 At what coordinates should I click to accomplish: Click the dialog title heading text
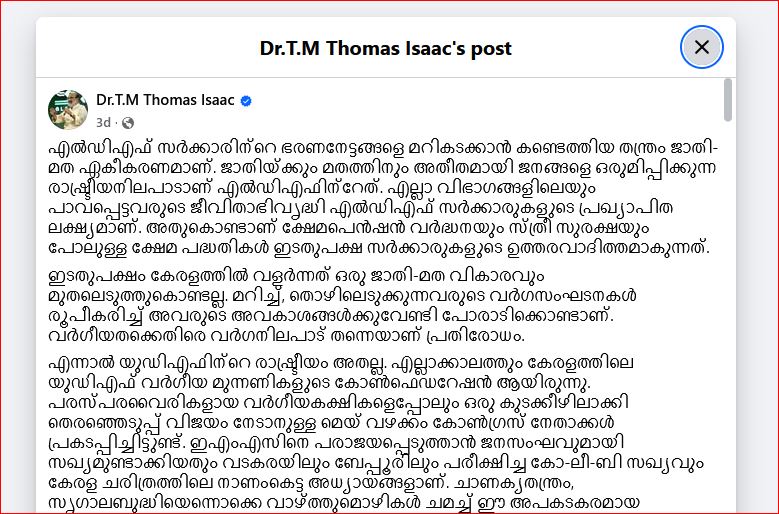385,48
